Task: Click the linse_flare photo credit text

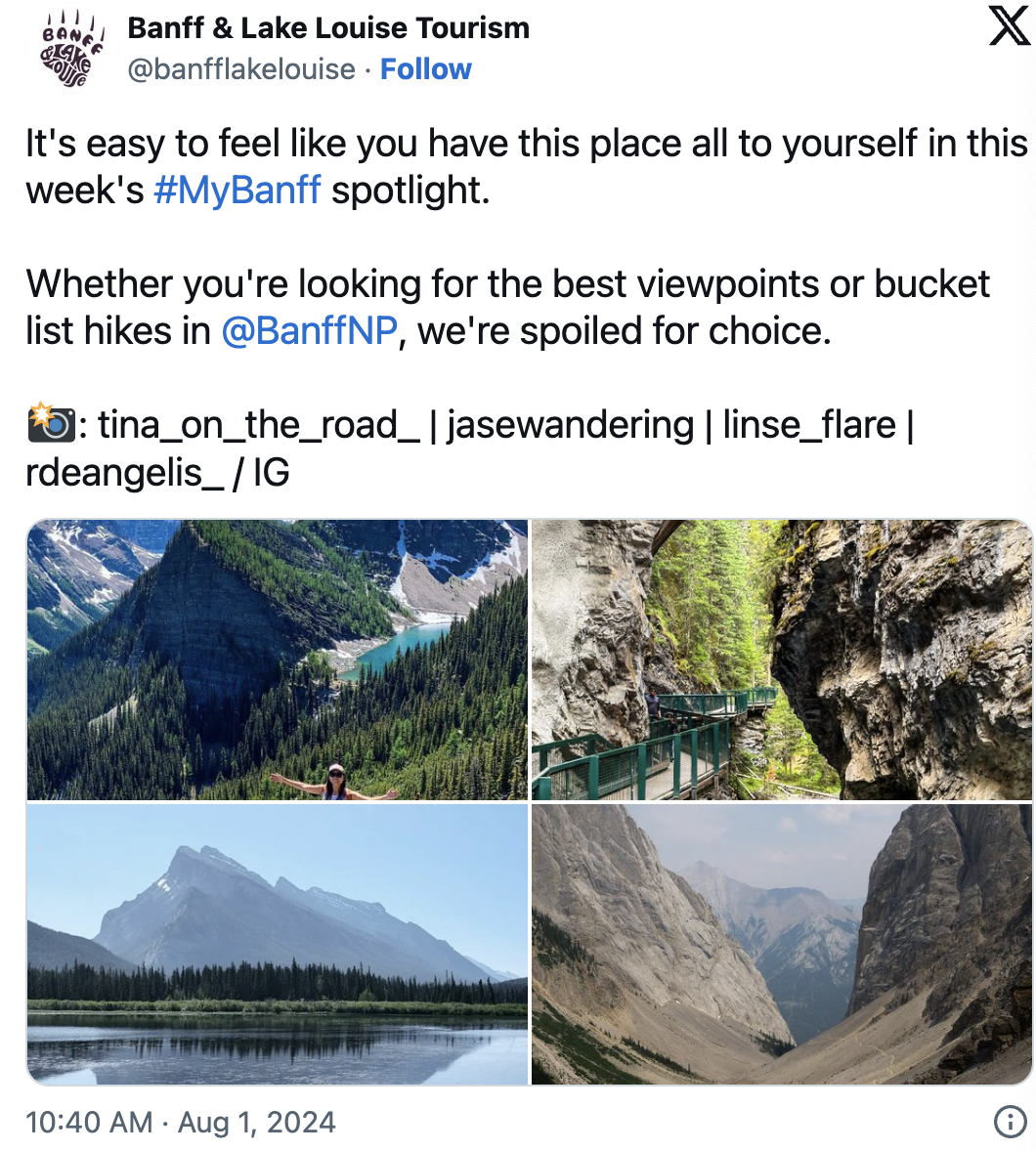Action: coord(809,425)
